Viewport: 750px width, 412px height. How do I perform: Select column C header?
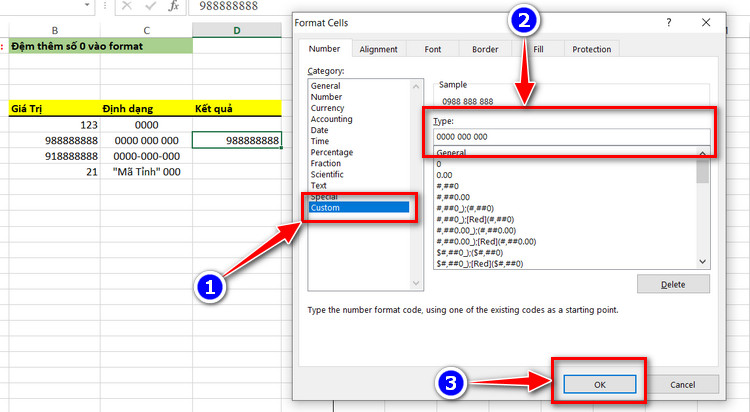pos(146,30)
